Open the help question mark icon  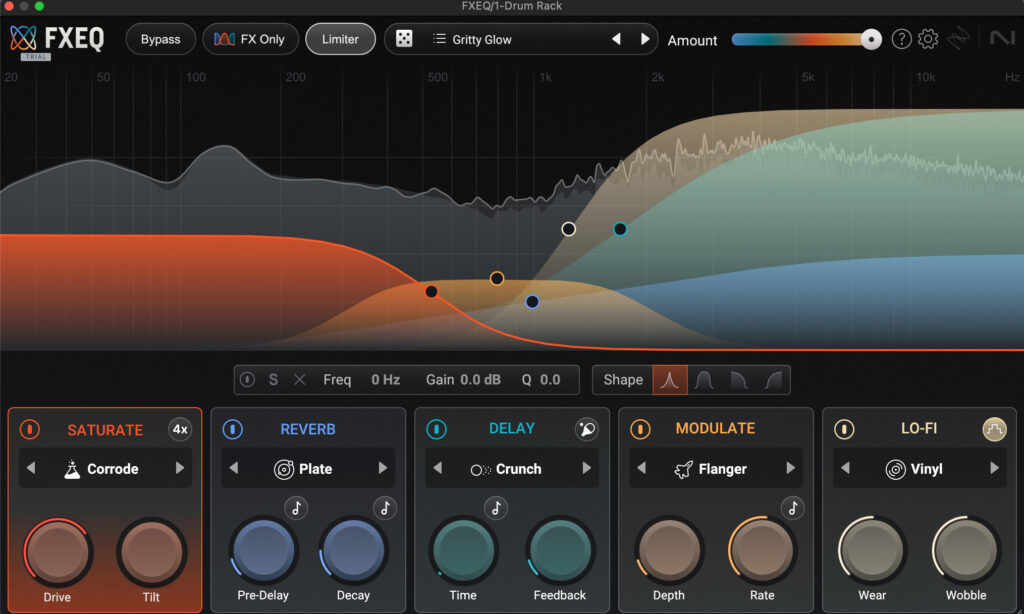901,39
